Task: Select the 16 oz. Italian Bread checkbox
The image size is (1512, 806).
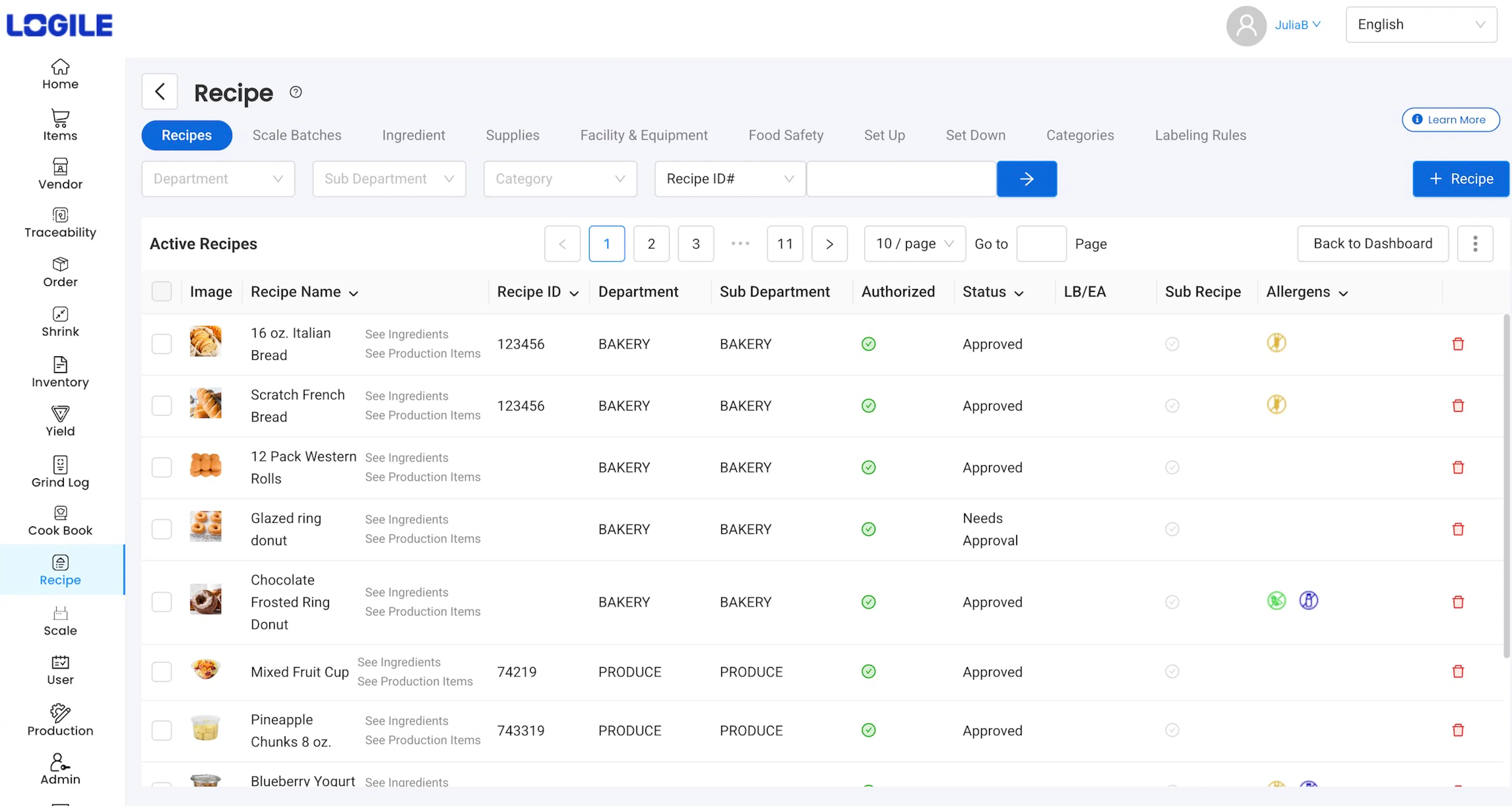Action: (x=161, y=344)
